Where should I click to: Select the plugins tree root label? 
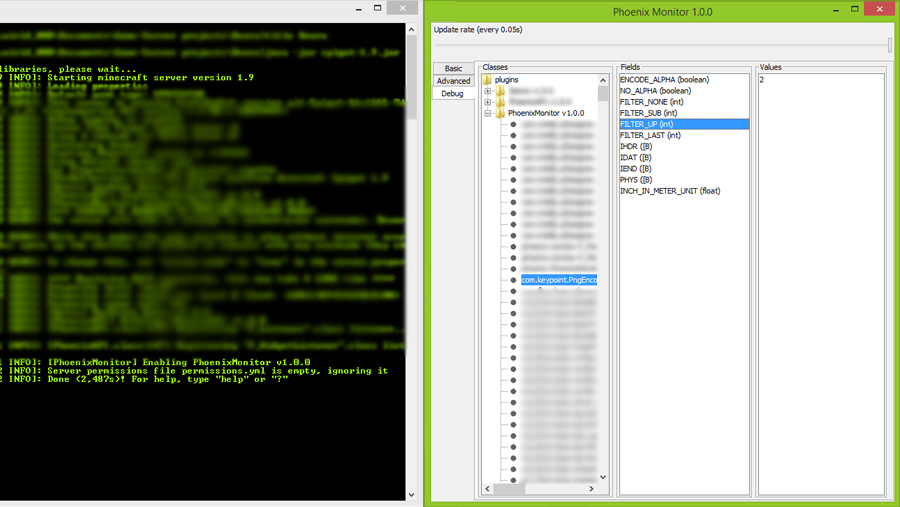506,80
